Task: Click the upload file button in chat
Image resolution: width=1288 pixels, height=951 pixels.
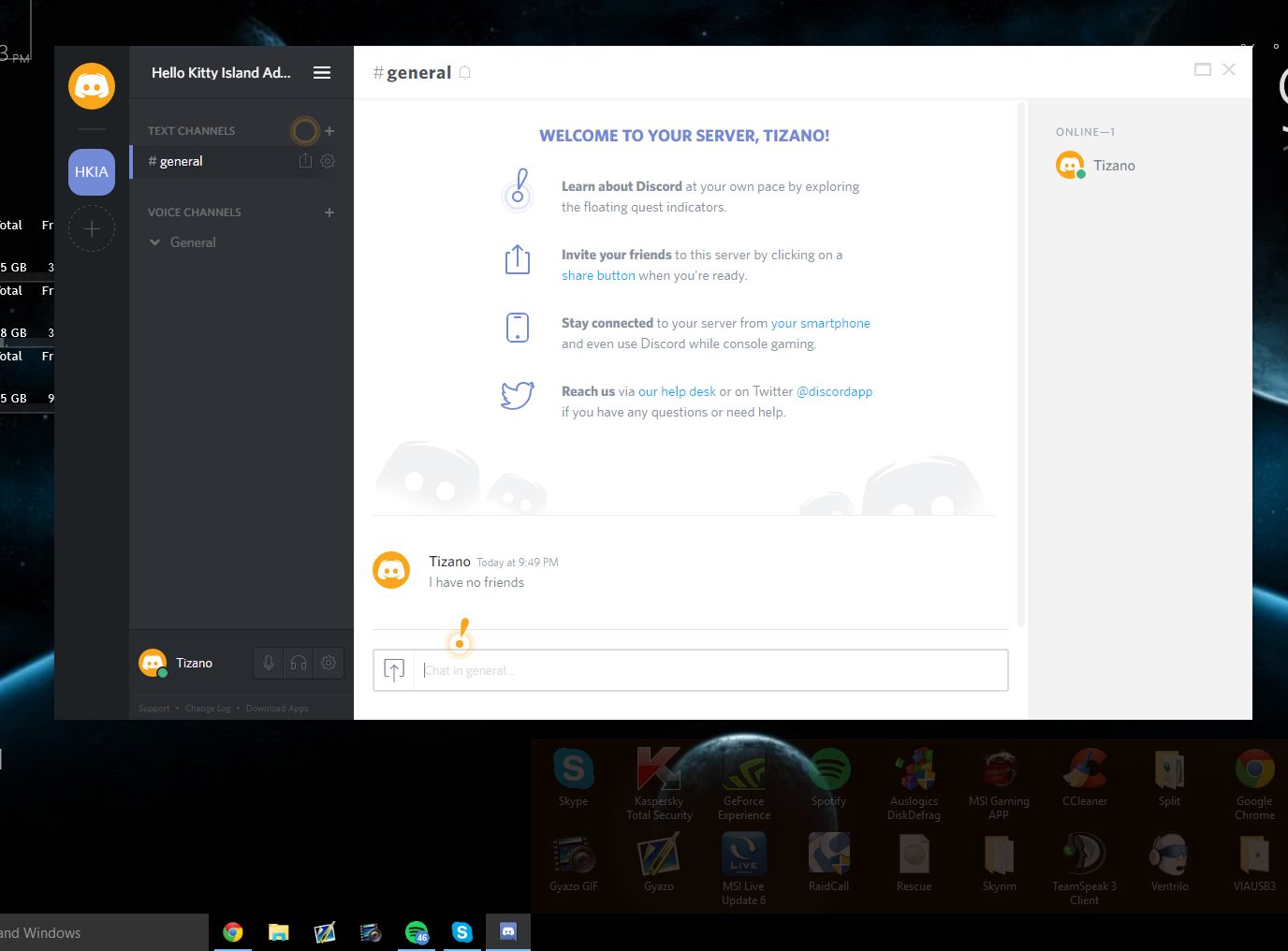Action: (x=394, y=670)
